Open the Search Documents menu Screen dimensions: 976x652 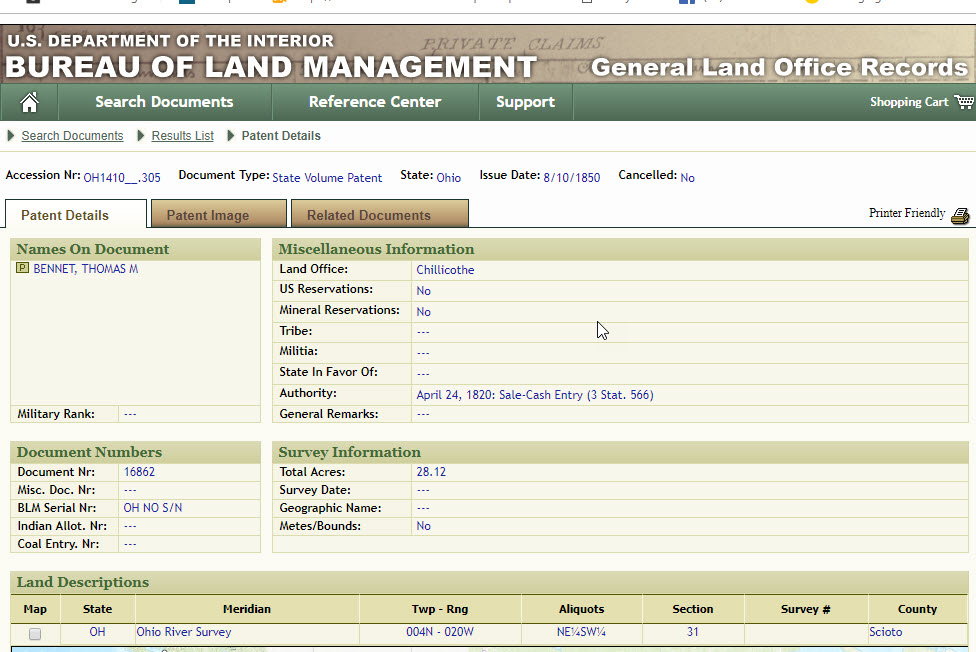(x=164, y=102)
